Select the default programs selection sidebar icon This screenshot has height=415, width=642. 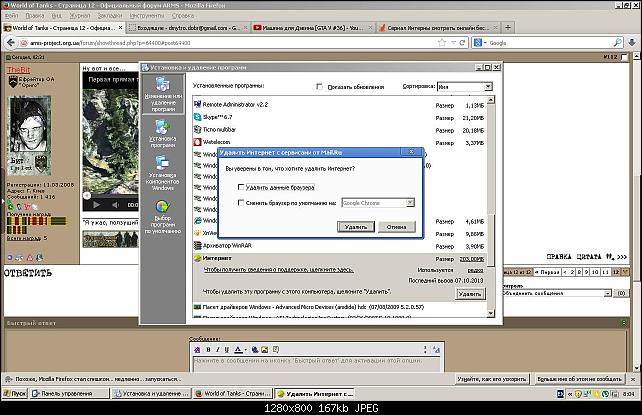click(x=163, y=217)
